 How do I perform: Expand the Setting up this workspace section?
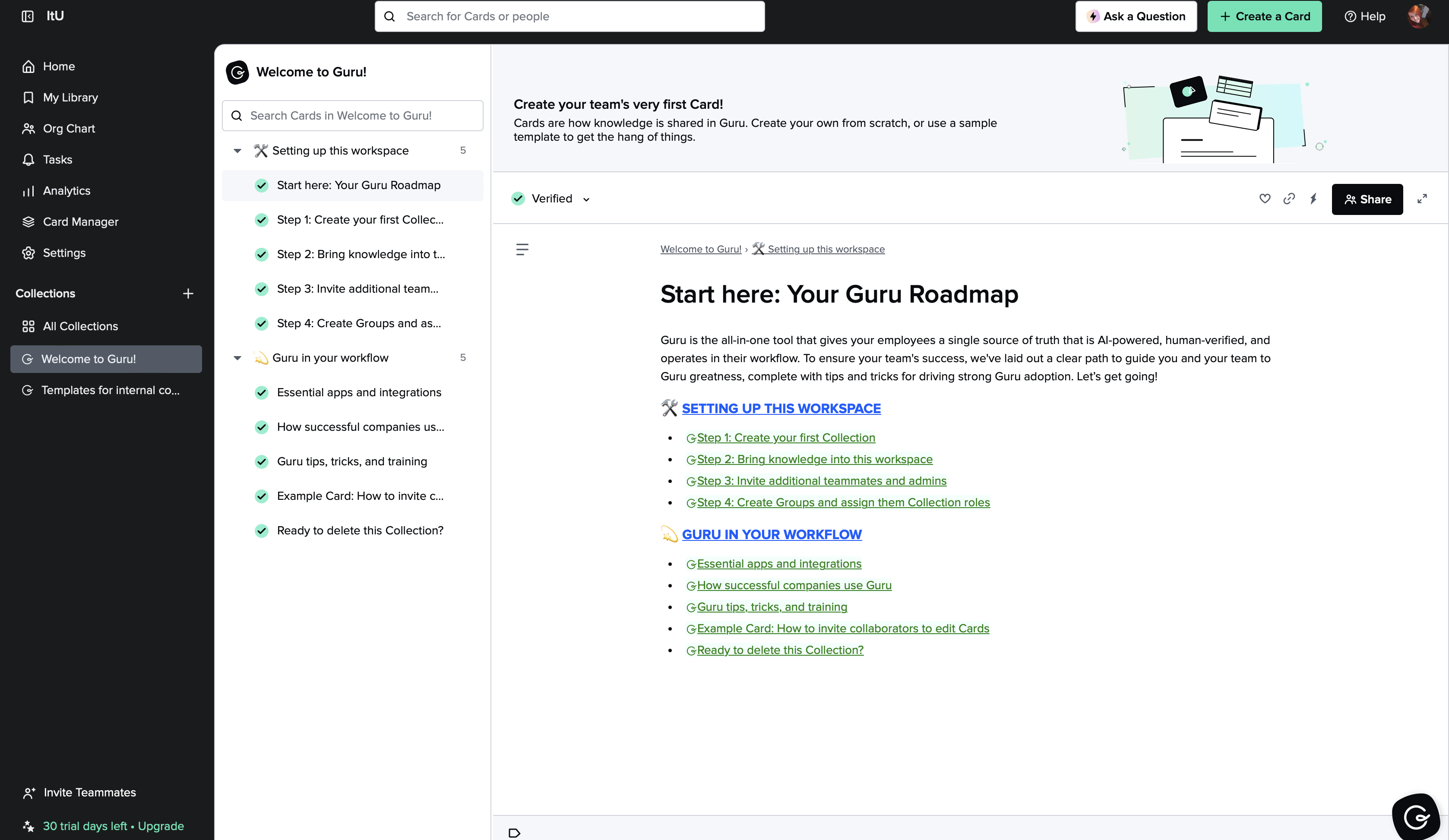coord(237,150)
